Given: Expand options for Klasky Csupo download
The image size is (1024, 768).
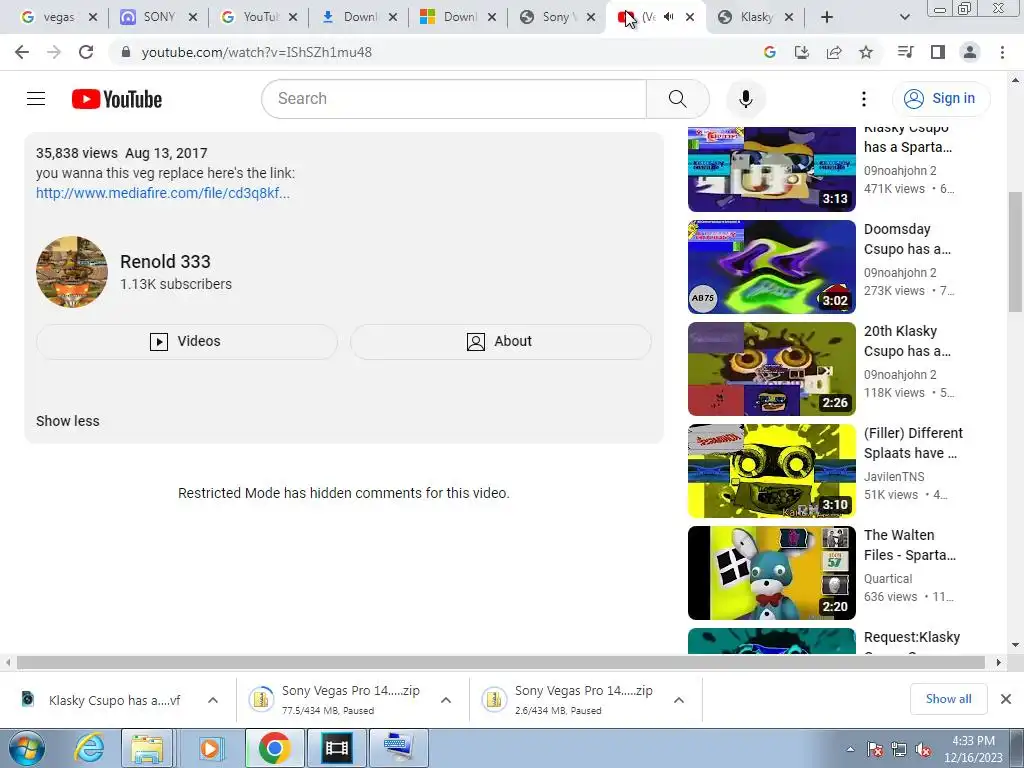Looking at the screenshot, I should [213, 700].
